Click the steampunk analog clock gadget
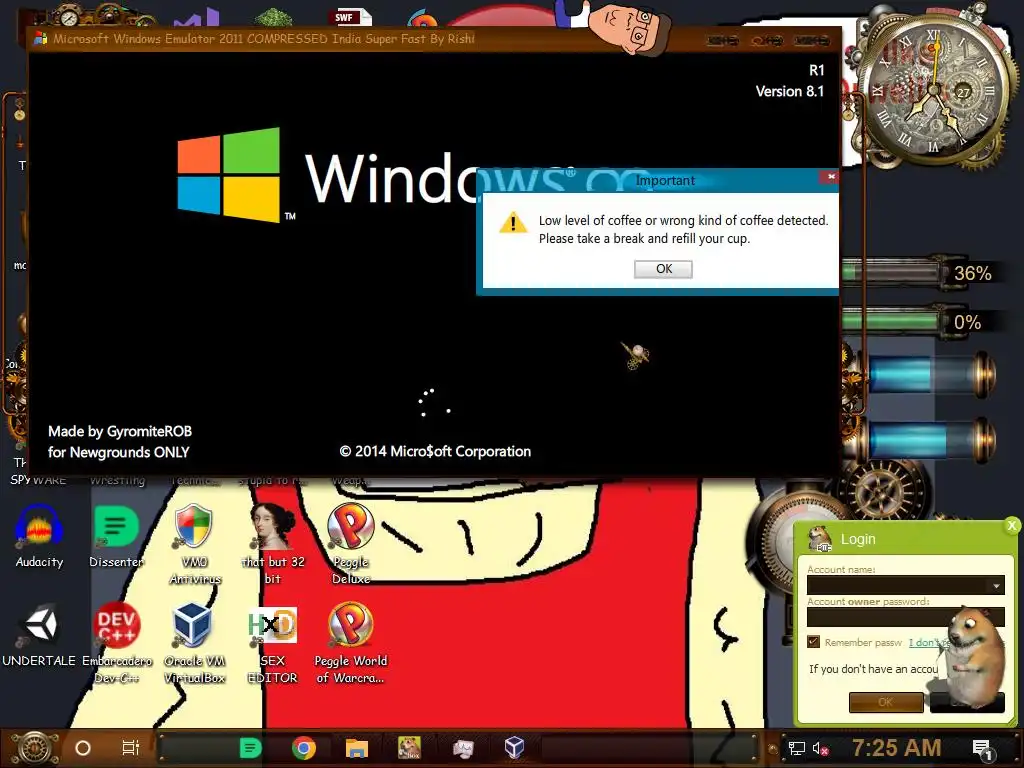Viewport: 1024px width, 768px height. (x=934, y=88)
